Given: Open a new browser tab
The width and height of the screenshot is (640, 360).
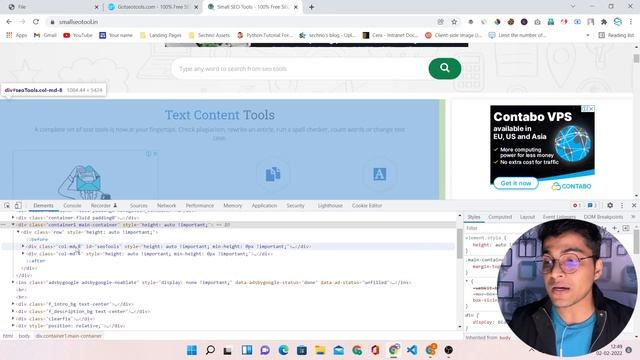Looking at the screenshot, I should [311, 7].
